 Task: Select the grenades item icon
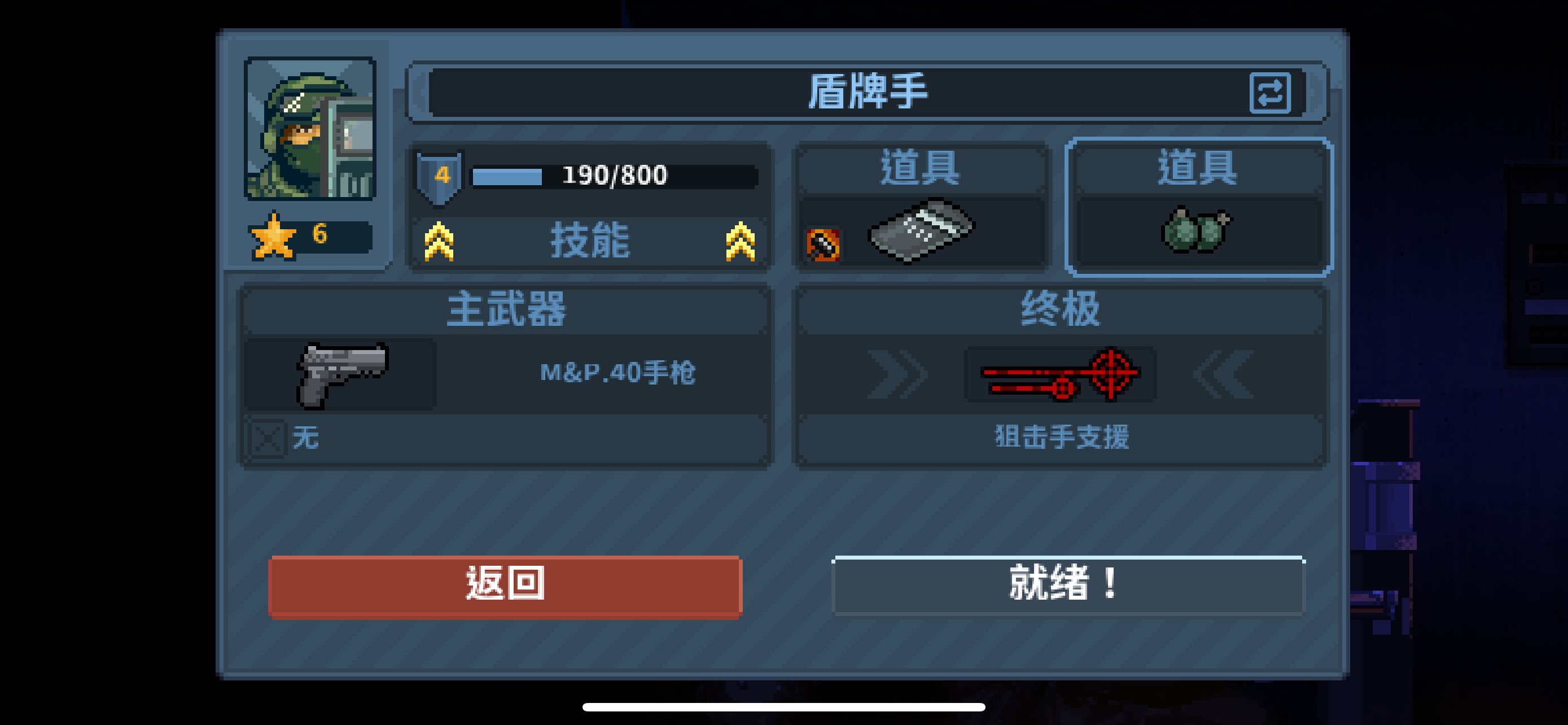[1195, 229]
